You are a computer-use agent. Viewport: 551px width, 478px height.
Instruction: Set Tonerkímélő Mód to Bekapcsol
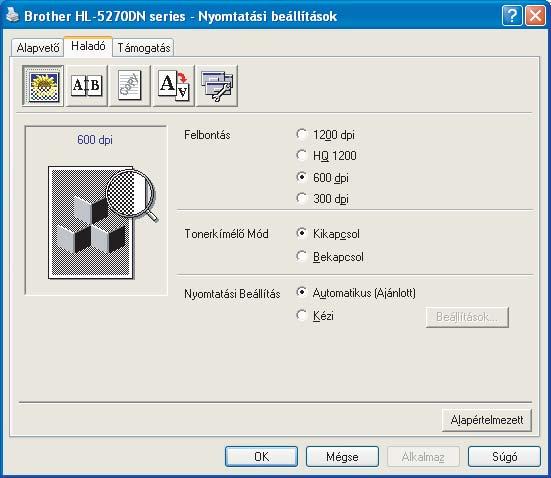click(x=330, y=257)
